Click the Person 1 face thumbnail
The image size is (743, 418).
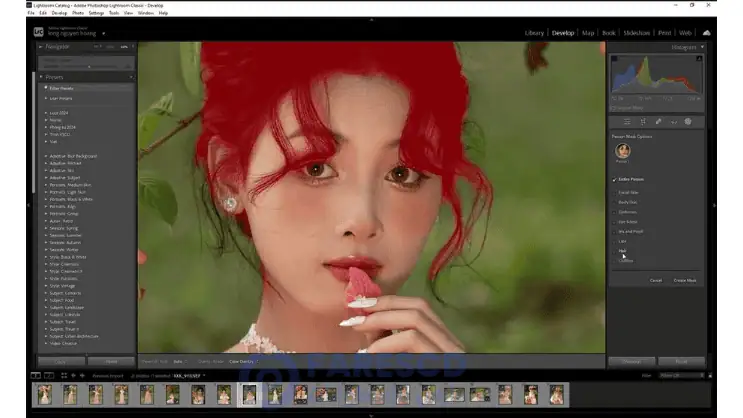[623, 151]
